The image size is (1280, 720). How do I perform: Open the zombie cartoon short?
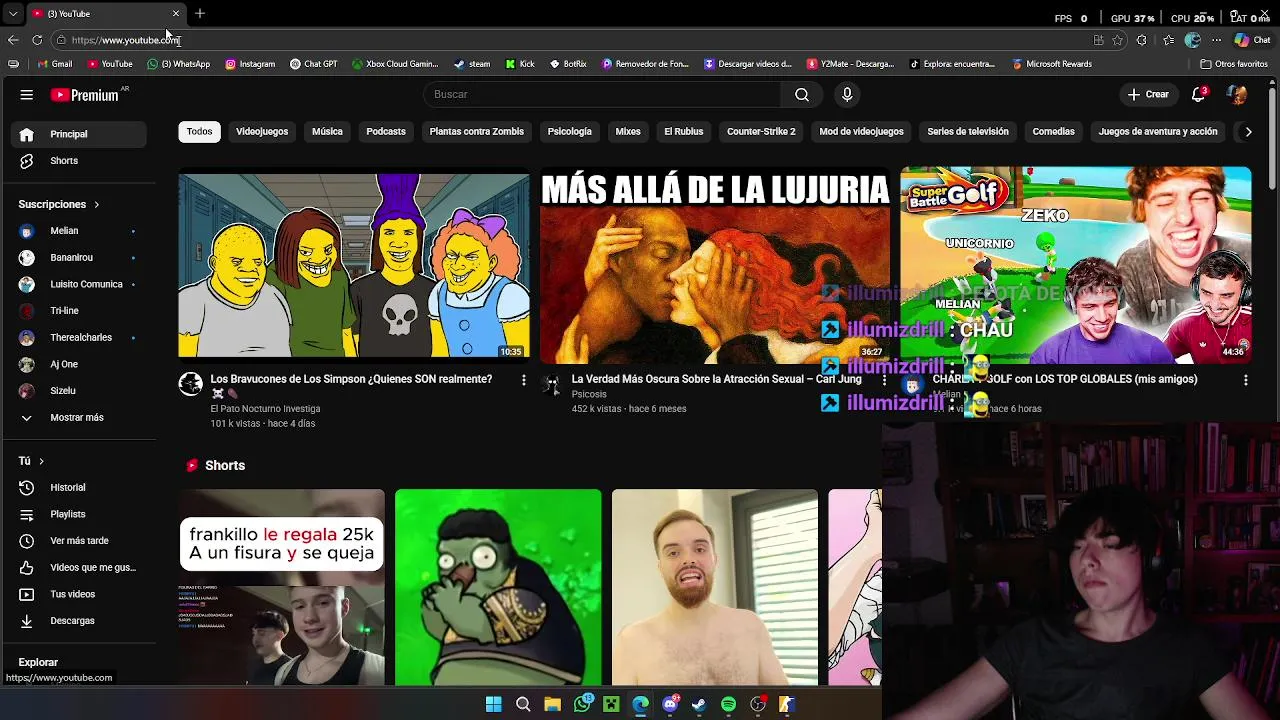pos(498,588)
